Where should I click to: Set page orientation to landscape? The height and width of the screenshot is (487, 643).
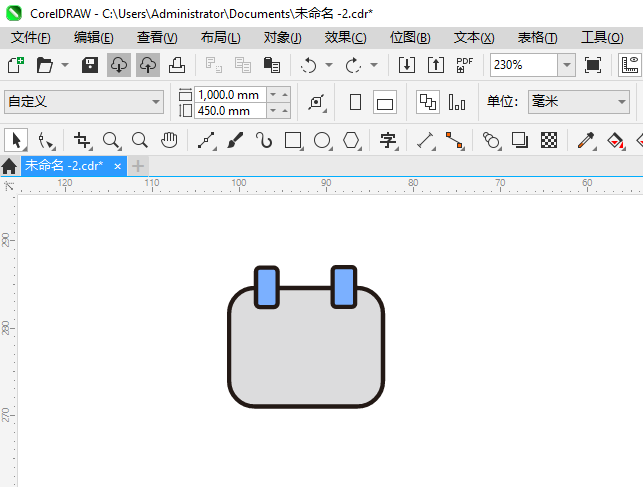(x=385, y=102)
